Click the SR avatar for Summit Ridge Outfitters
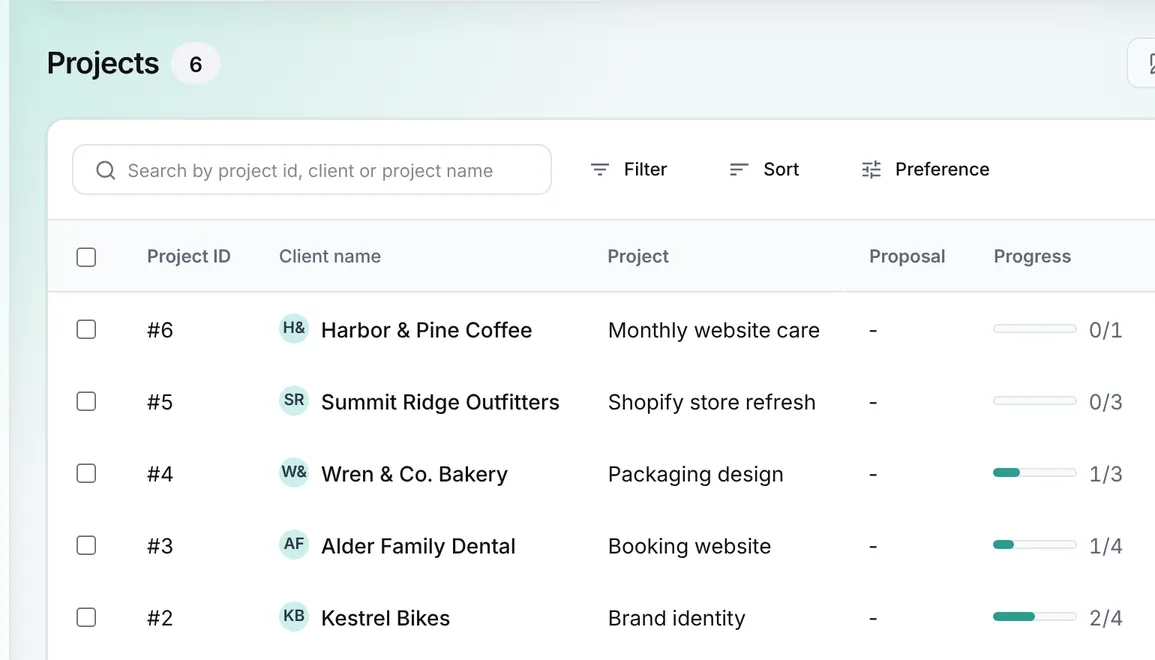Image resolution: width=1155 pixels, height=660 pixels. tap(294, 401)
